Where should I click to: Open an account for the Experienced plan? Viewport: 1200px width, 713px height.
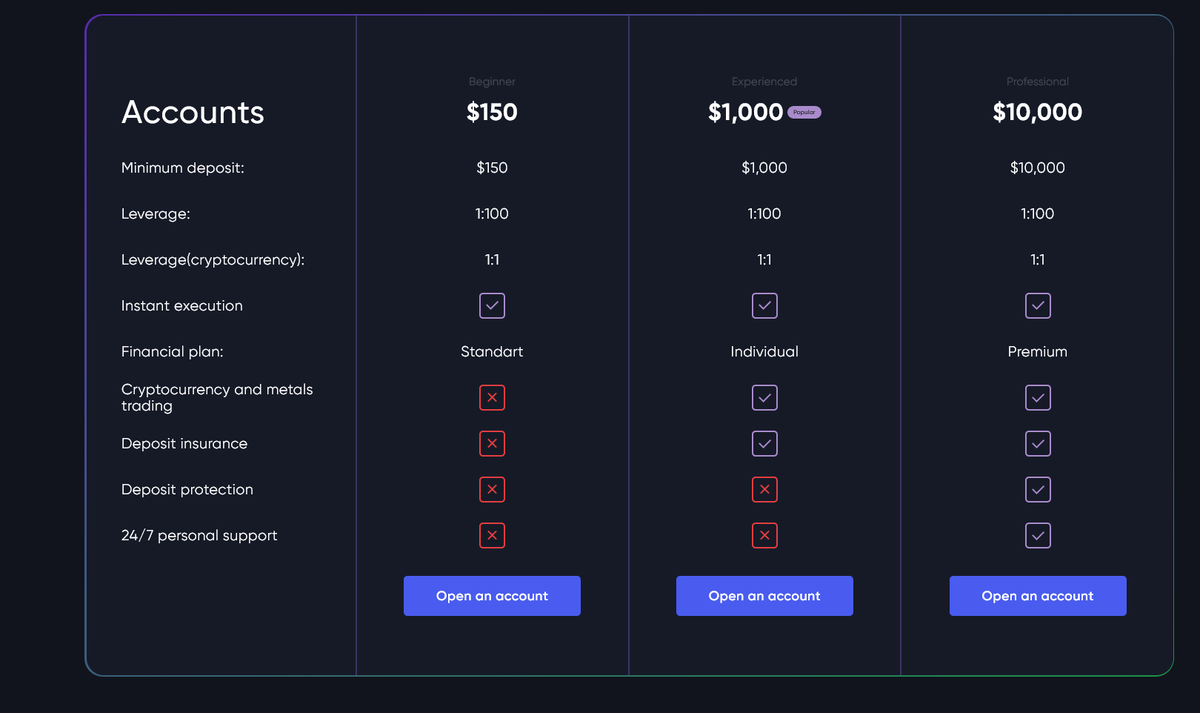pyautogui.click(x=765, y=595)
